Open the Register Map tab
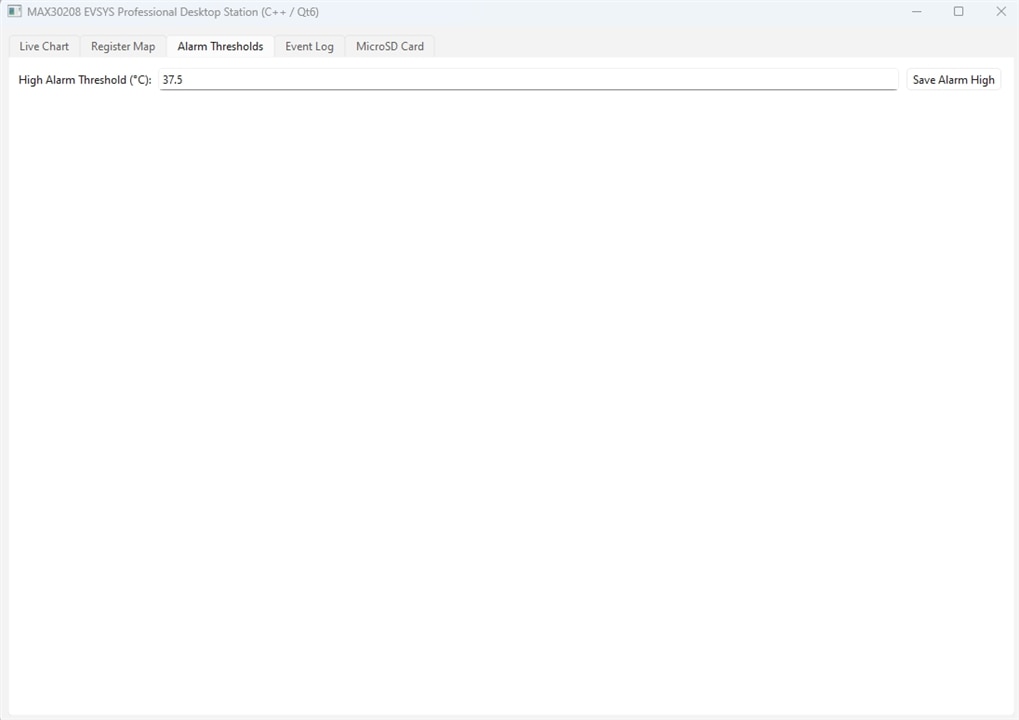Image resolution: width=1019 pixels, height=720 pixels. (123, 46)
